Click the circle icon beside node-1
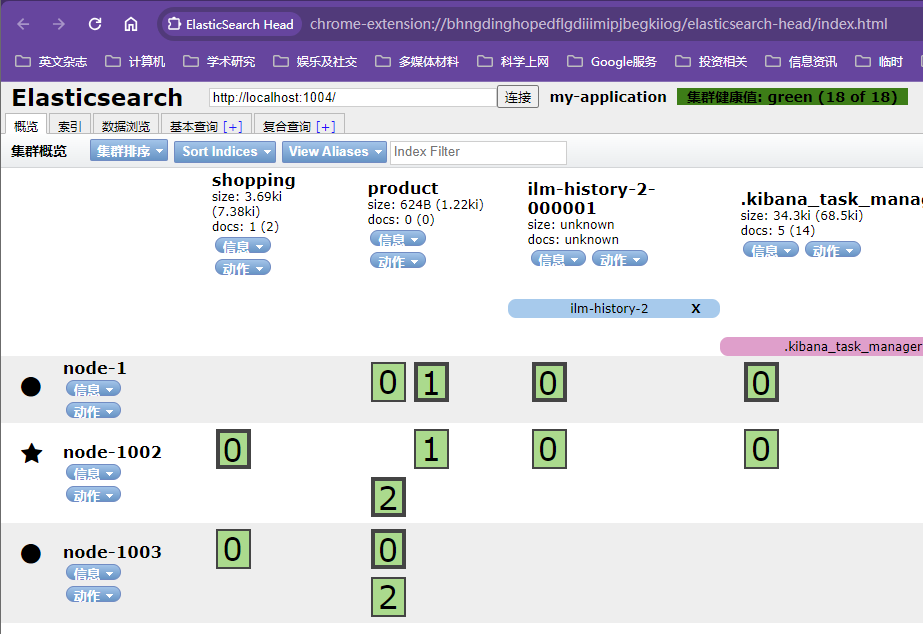923x634 pixels. pos(31,387)
